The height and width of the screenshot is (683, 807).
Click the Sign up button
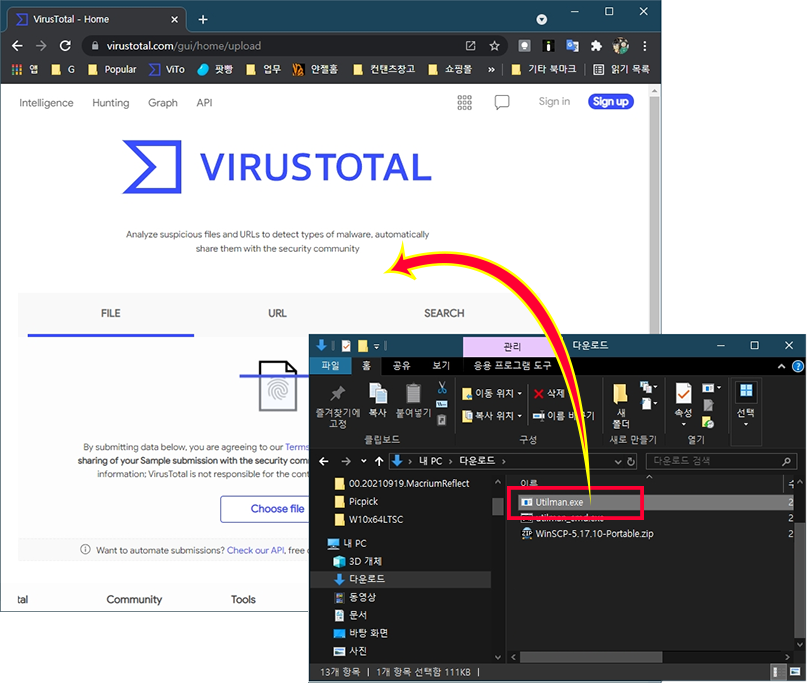[x=610, y=102]
